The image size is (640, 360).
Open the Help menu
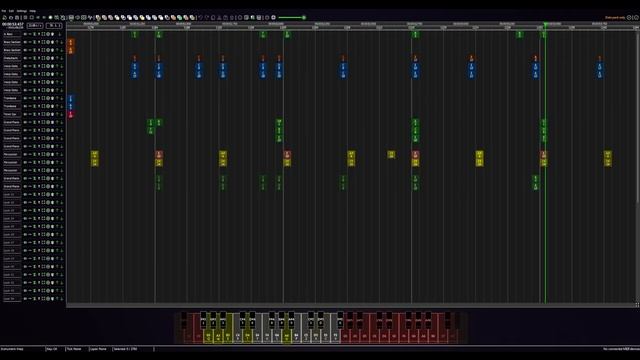click(x=33, y=11)
